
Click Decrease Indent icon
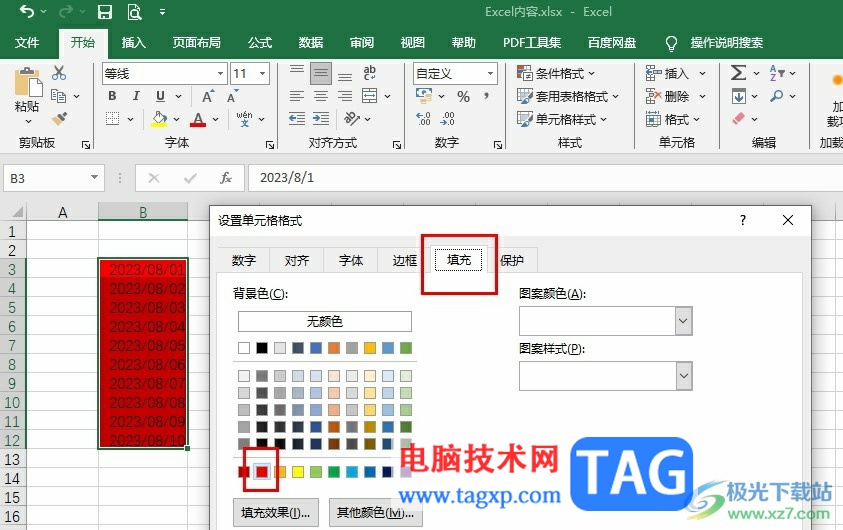tap(297, 118)
